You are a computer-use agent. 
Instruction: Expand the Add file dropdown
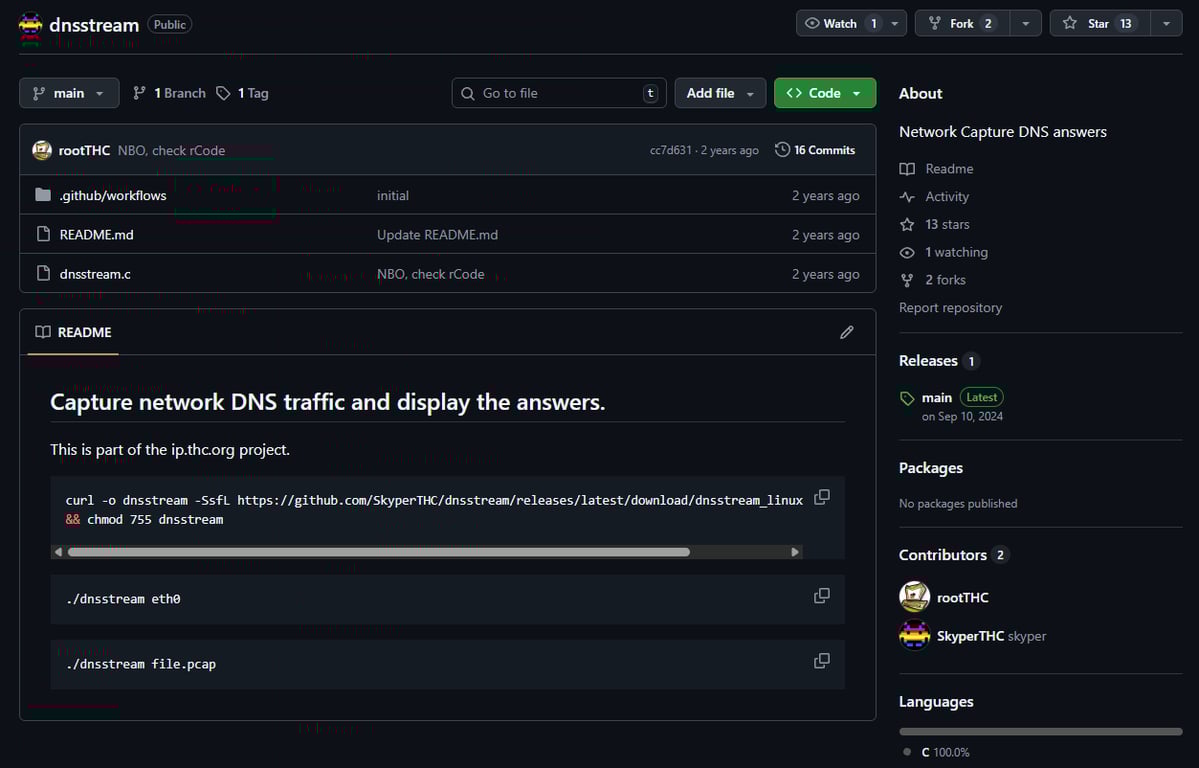click(720, 92)
